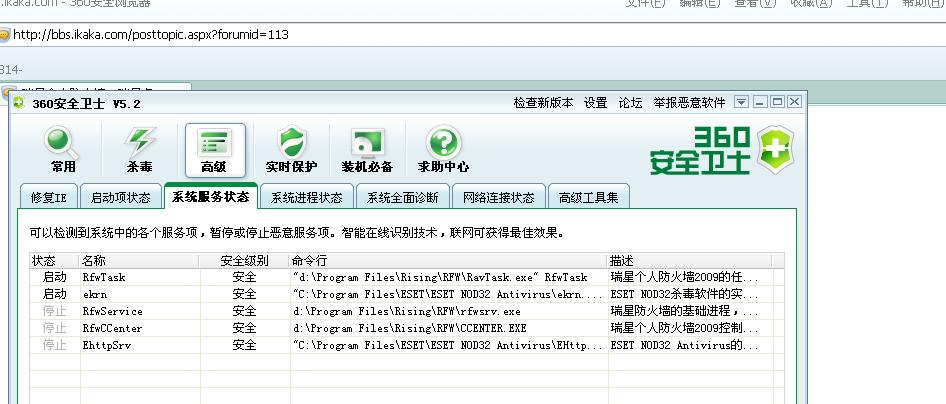Screen dimensions: 946x404
Task: Sort by the 名称 column header
Action: (139, 260)
